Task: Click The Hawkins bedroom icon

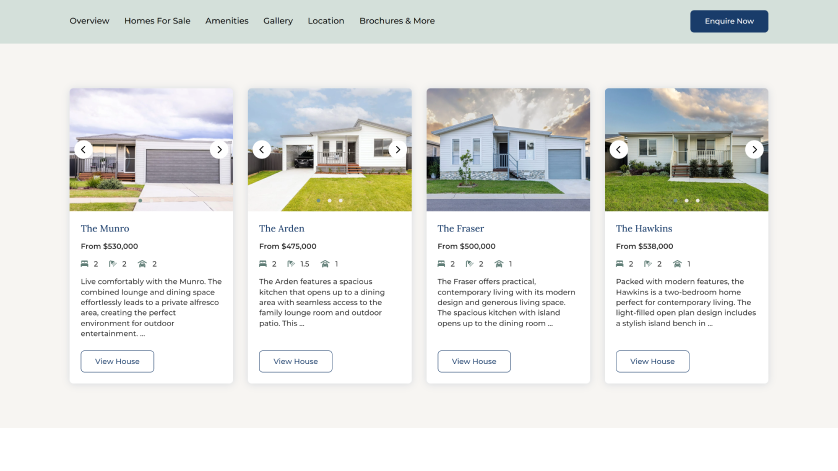Action: pos(620,264)
